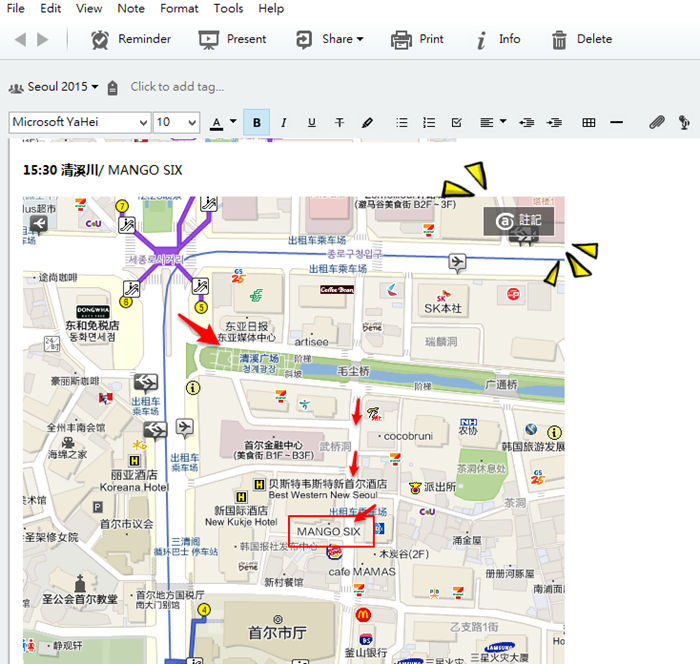The image size is (700, 664).
Task: Open the Help menu
Action: pyautogui.click(x=271, y=8)
